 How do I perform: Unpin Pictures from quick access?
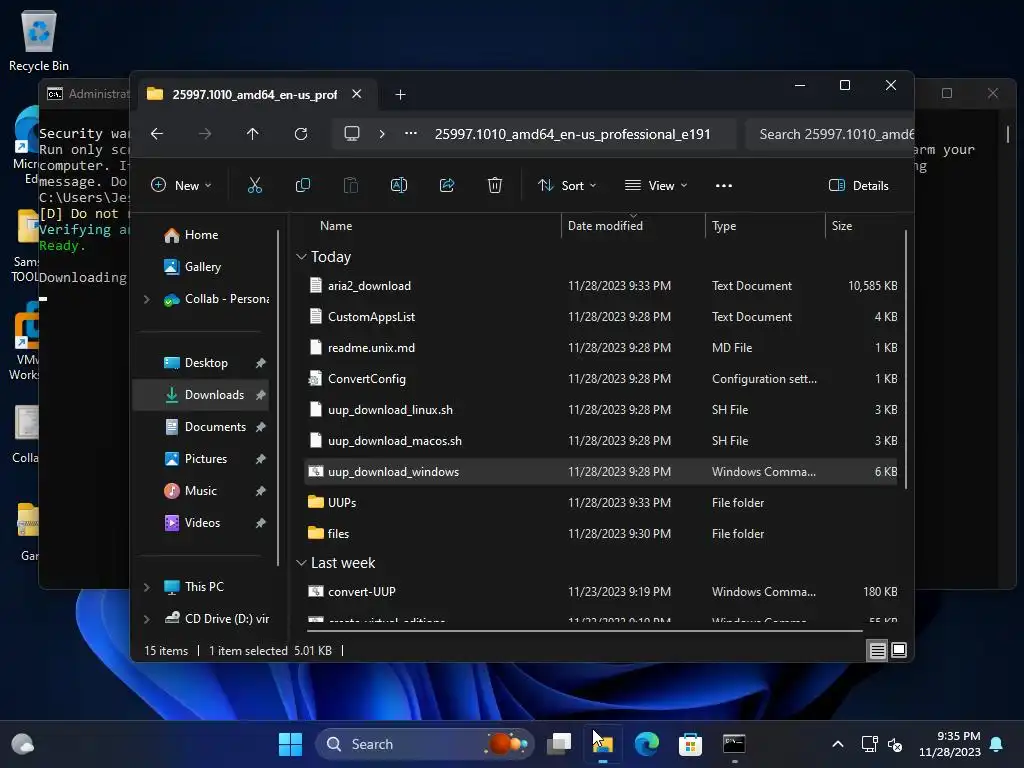coord(261,459)
